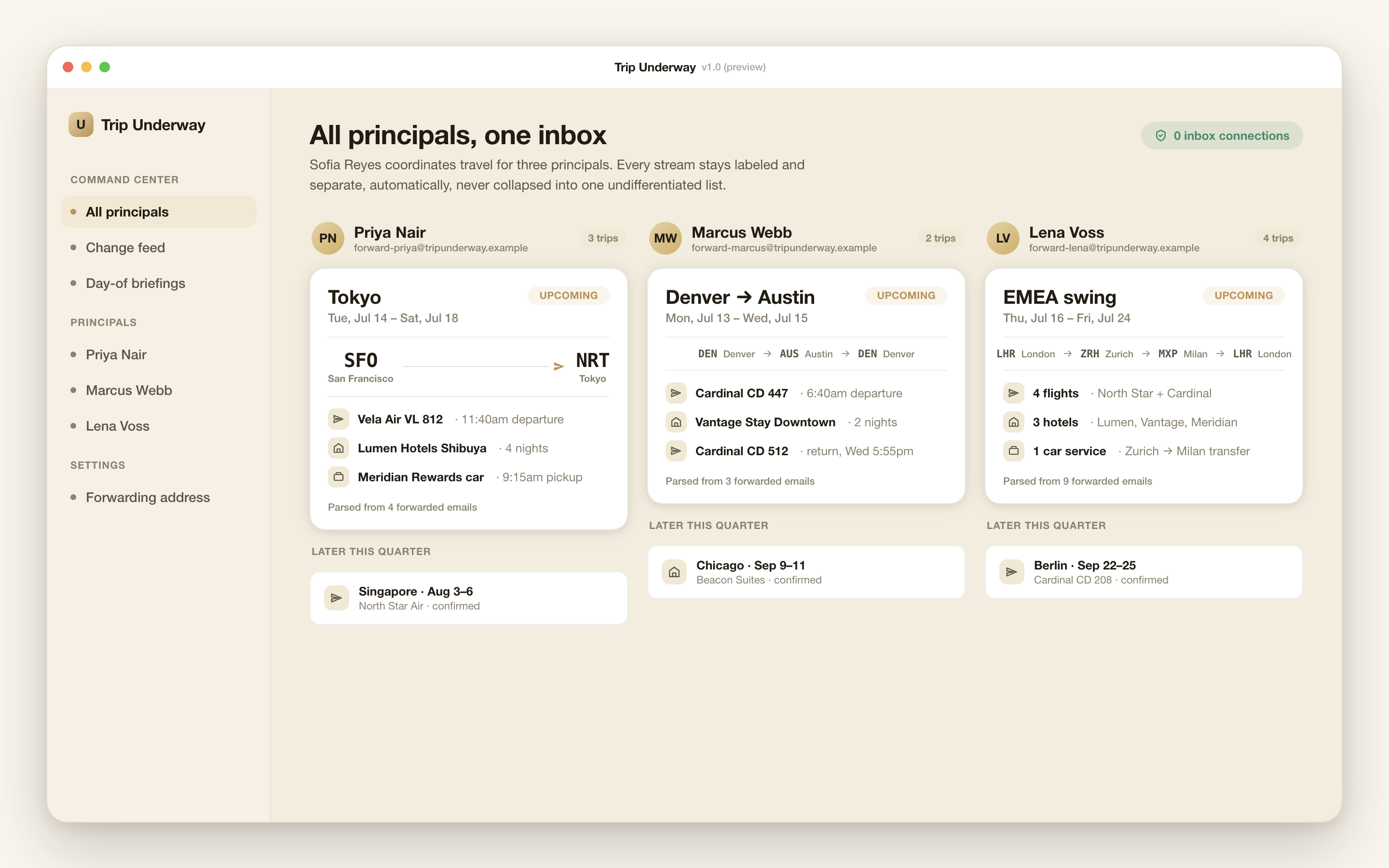Screen dimensions: 1389x868
Task: Click the Vantage Stay Downtown hotel icon
Action: [676, 422]
